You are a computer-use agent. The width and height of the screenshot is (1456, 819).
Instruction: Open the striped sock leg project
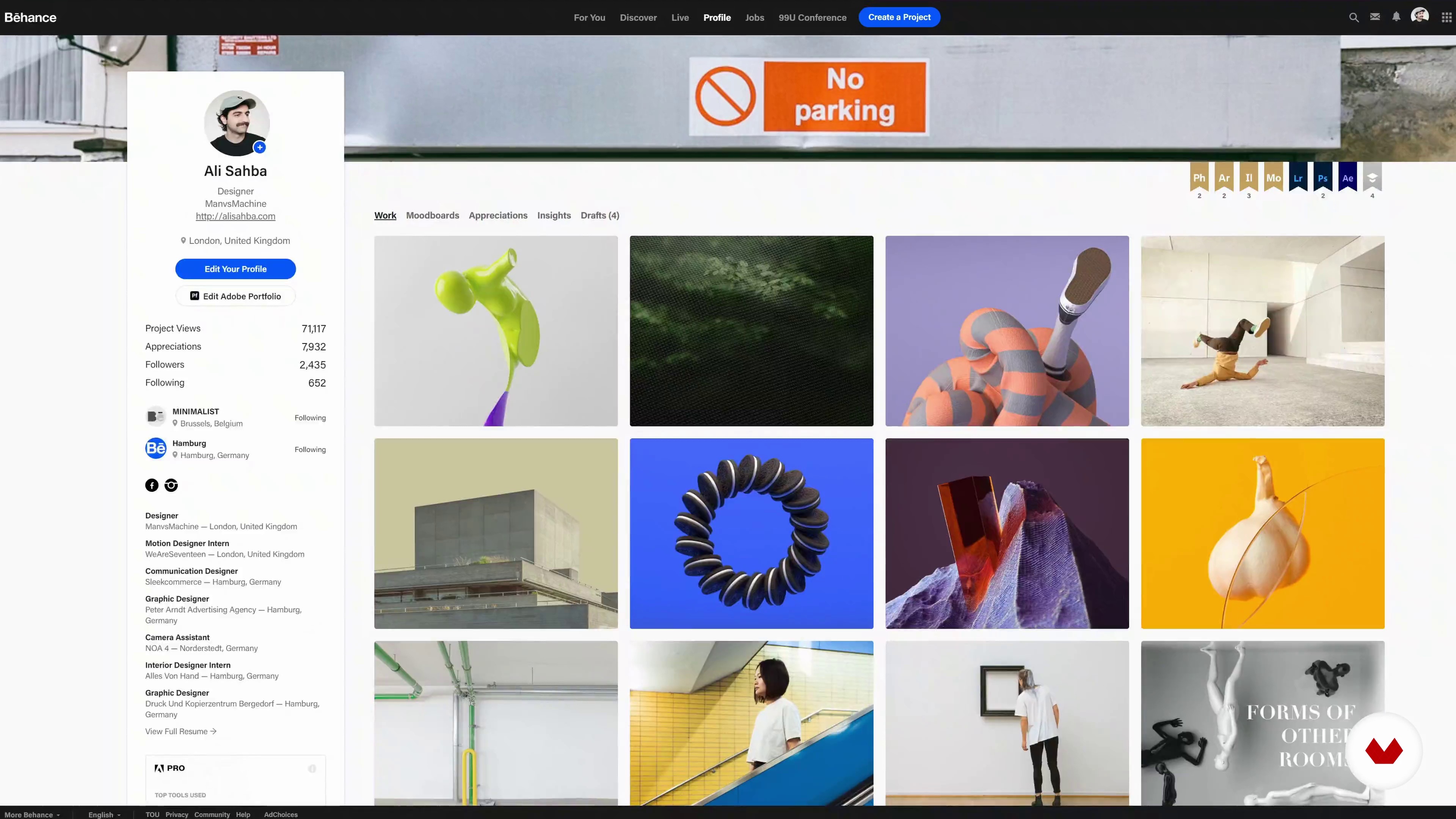tap(1007, 331)
